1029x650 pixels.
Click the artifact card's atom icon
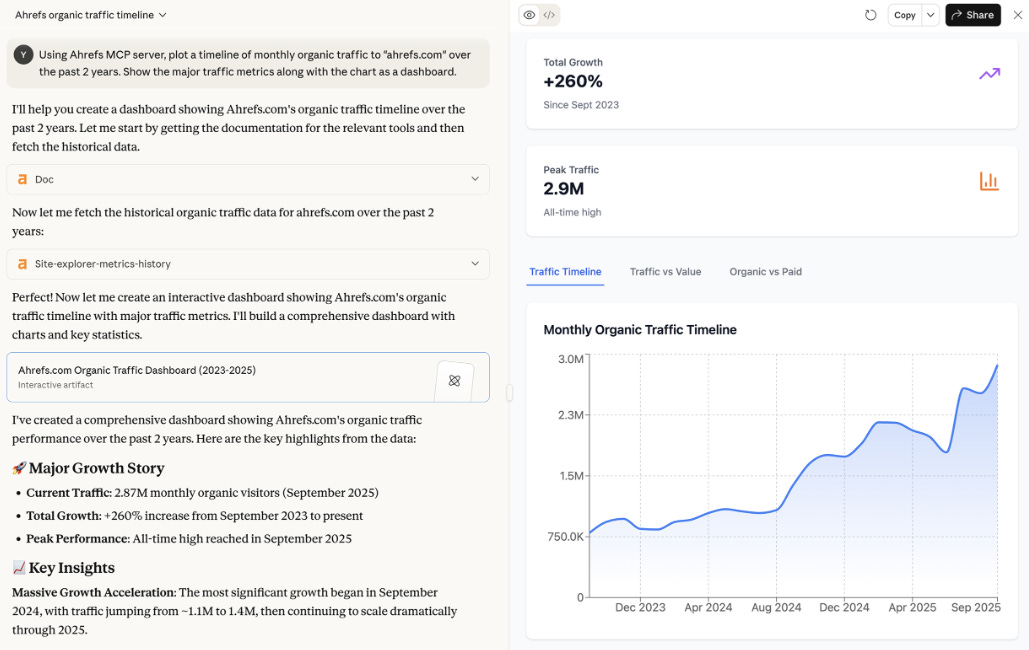[454, 381]
